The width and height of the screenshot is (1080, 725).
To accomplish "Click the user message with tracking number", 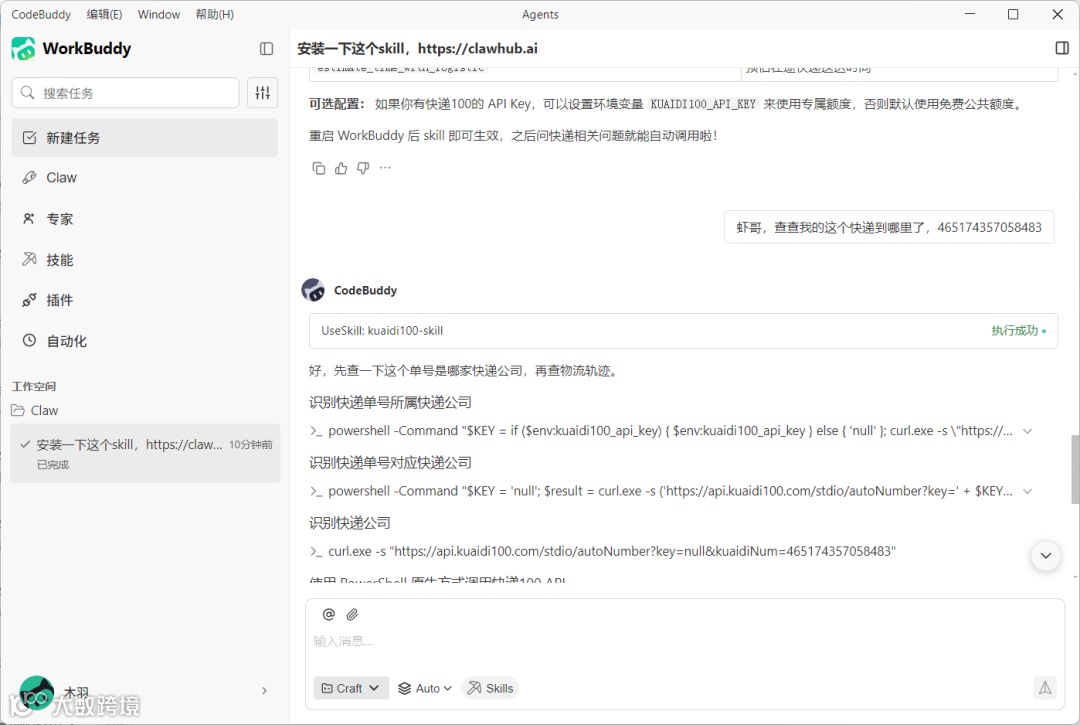I will coord(889,227).
